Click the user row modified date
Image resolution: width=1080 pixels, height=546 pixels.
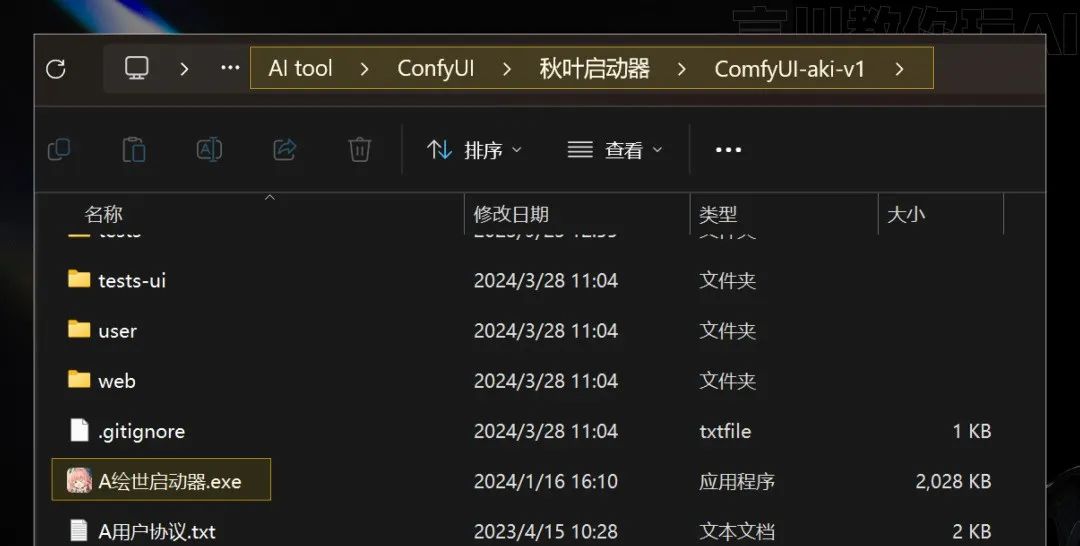[546, 330]
